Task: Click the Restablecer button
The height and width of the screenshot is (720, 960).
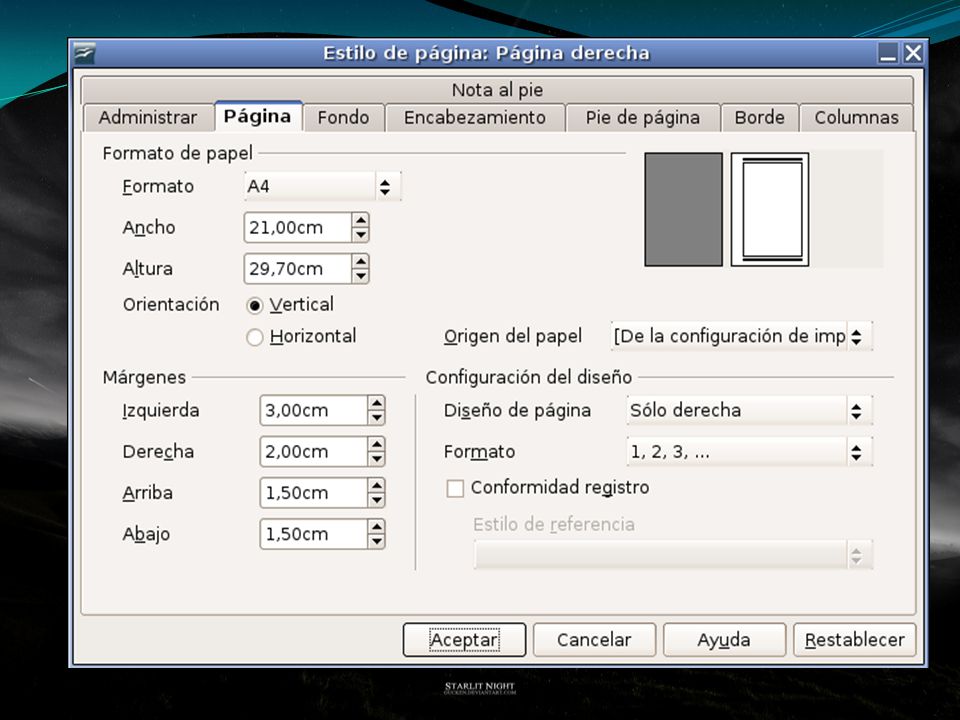Action: pos(854,640)
